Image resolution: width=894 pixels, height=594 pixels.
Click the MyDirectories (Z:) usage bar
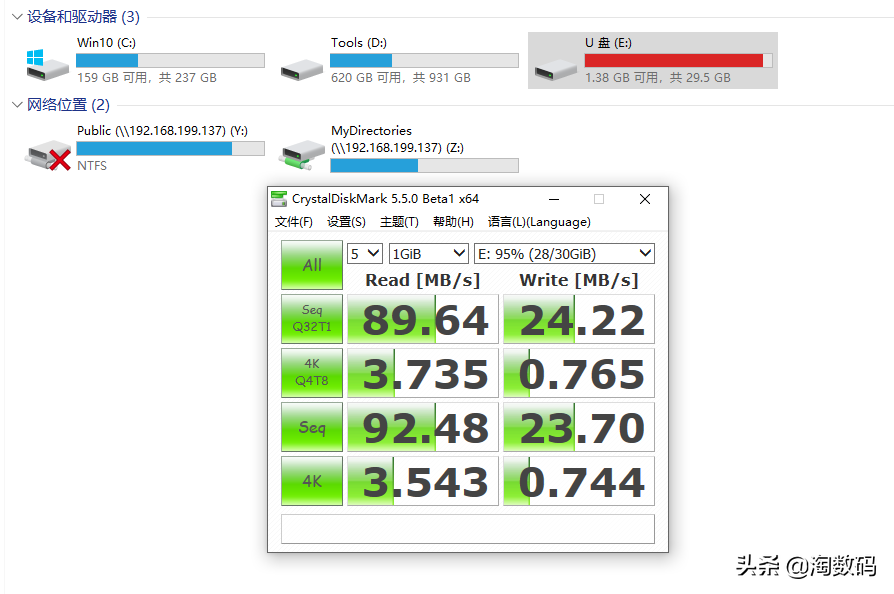click(x=424, y=166)
